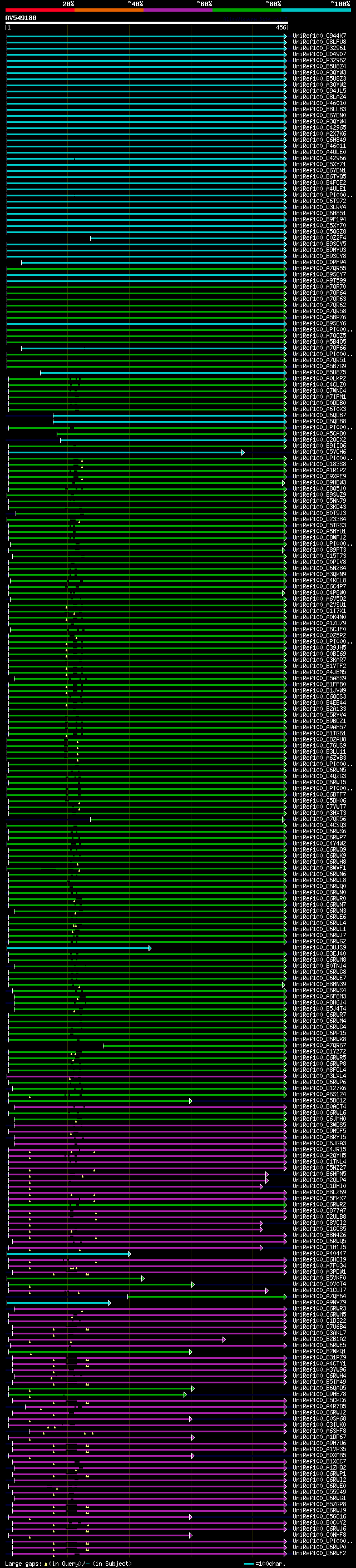
Task: Click the green alignment bar for UniRef100_A7QR56
Action: [x=188, y=819]
